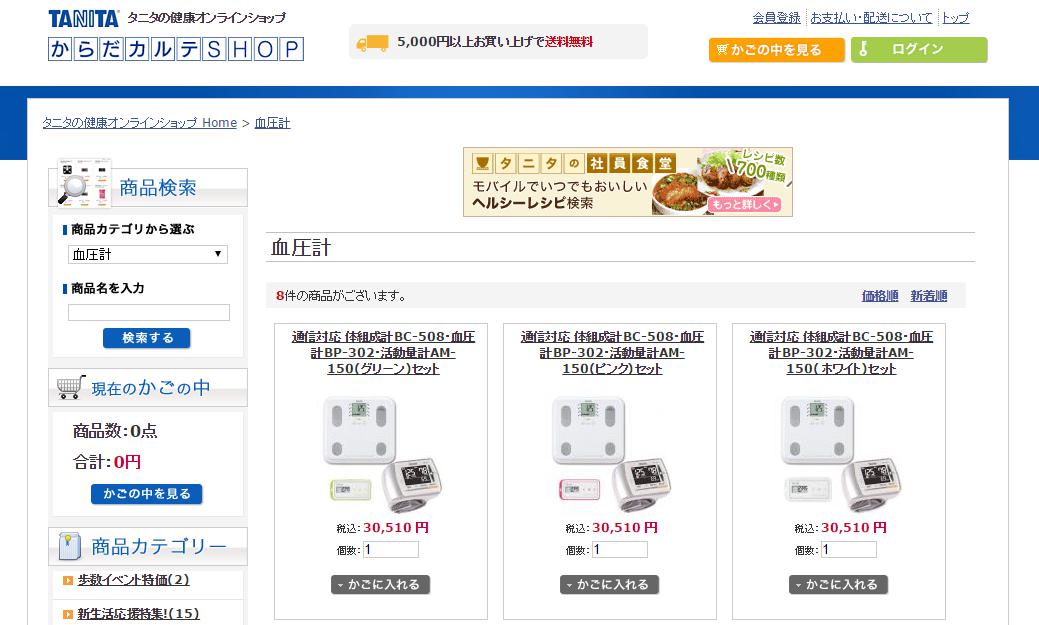The height and width of the screenshot is (625, 1039).
Task: Add pink set to cart
Action: [x=610, y=585]
